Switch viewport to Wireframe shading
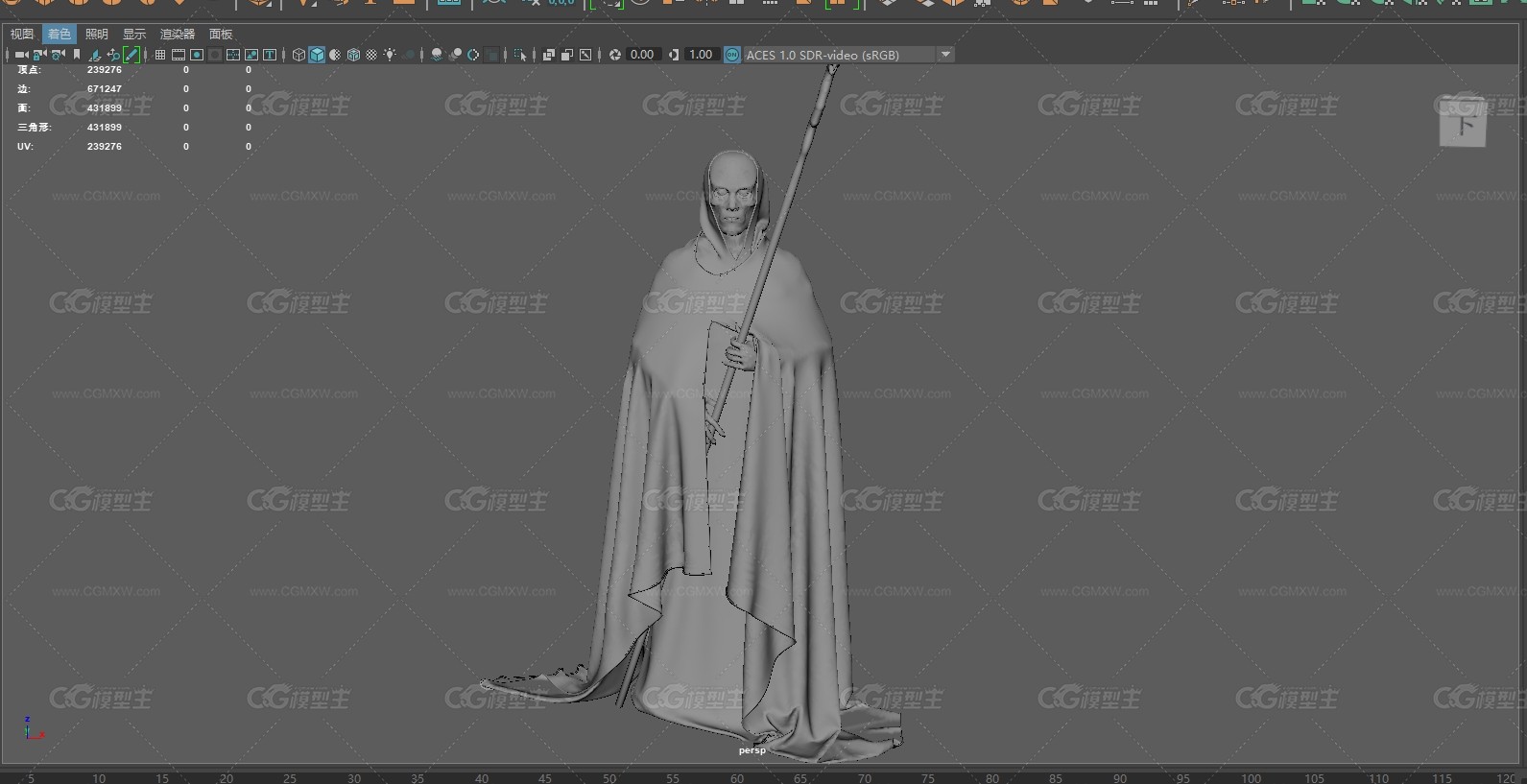The height and width of the screenshot is (784, 1527). click(298, 55)
